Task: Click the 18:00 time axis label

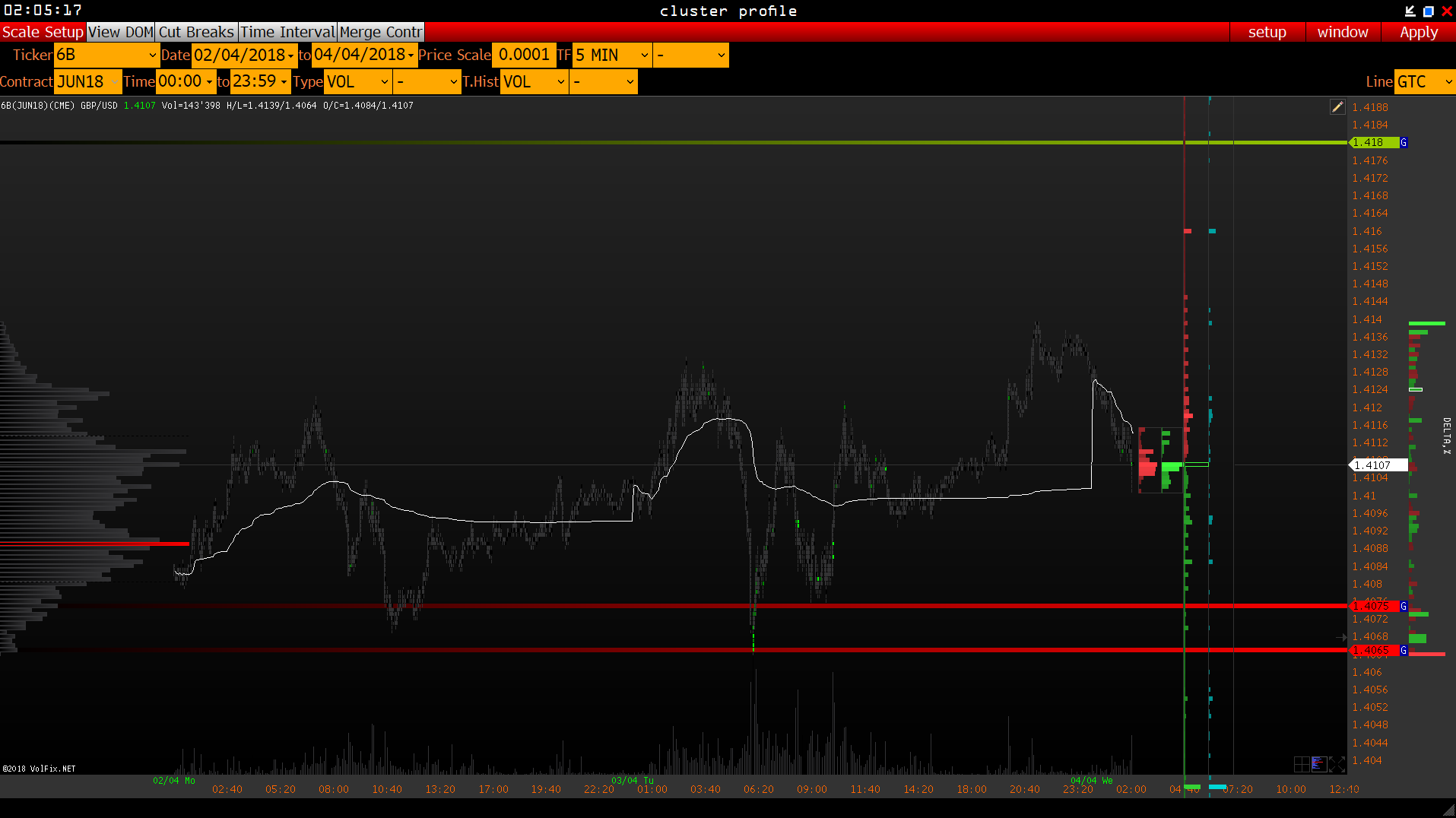Action: click(x=972, y=790)
